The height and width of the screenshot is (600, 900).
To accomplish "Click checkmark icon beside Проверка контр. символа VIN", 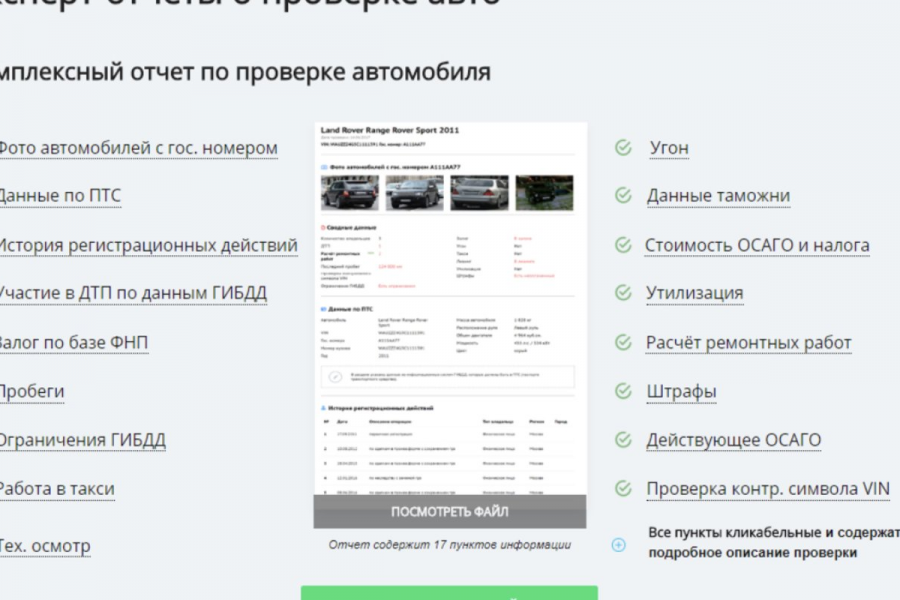I will coord(623,489).
